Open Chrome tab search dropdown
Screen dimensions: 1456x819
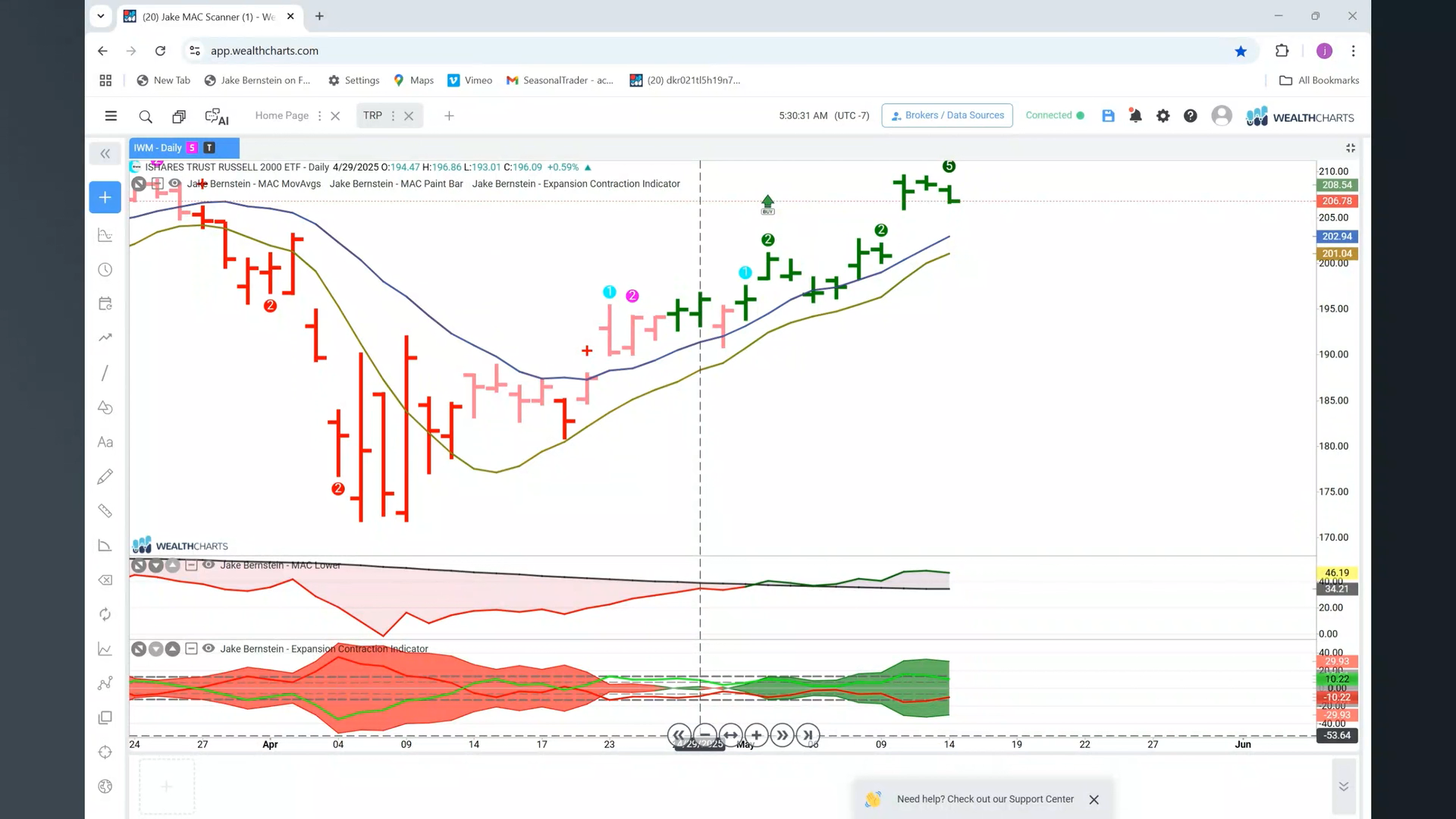click(x=100, y=16)
